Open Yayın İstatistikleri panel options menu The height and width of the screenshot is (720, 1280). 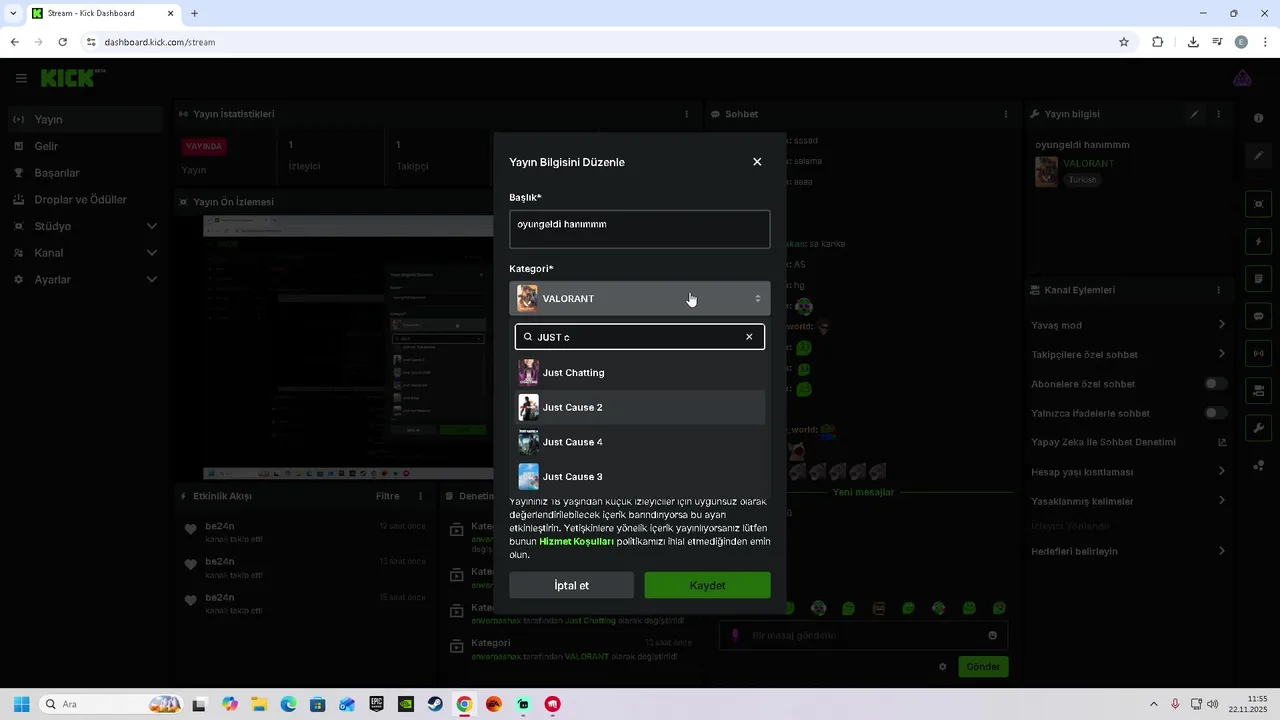[x=686, y=114]
